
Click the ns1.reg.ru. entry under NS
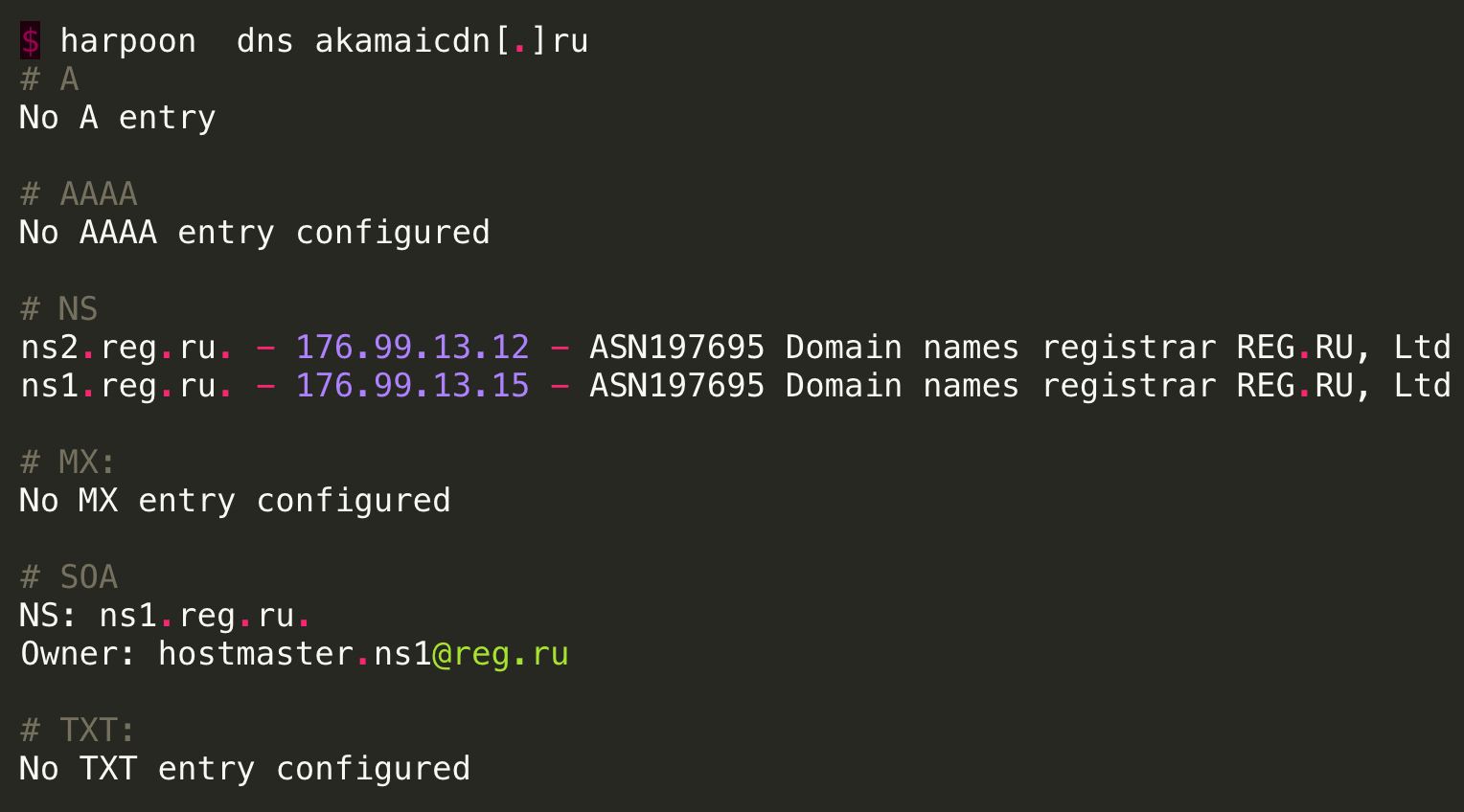pyautogui.click(x=126, y=386)
